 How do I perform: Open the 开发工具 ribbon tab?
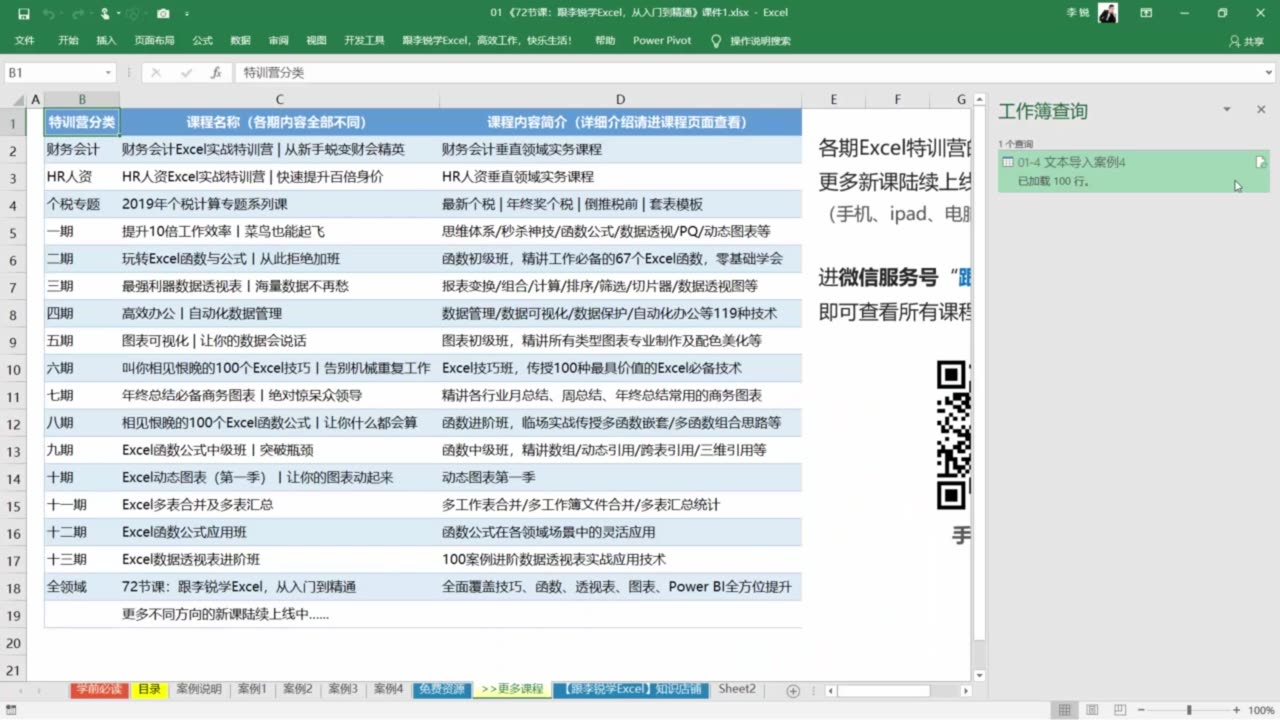(x=364, y=41)
